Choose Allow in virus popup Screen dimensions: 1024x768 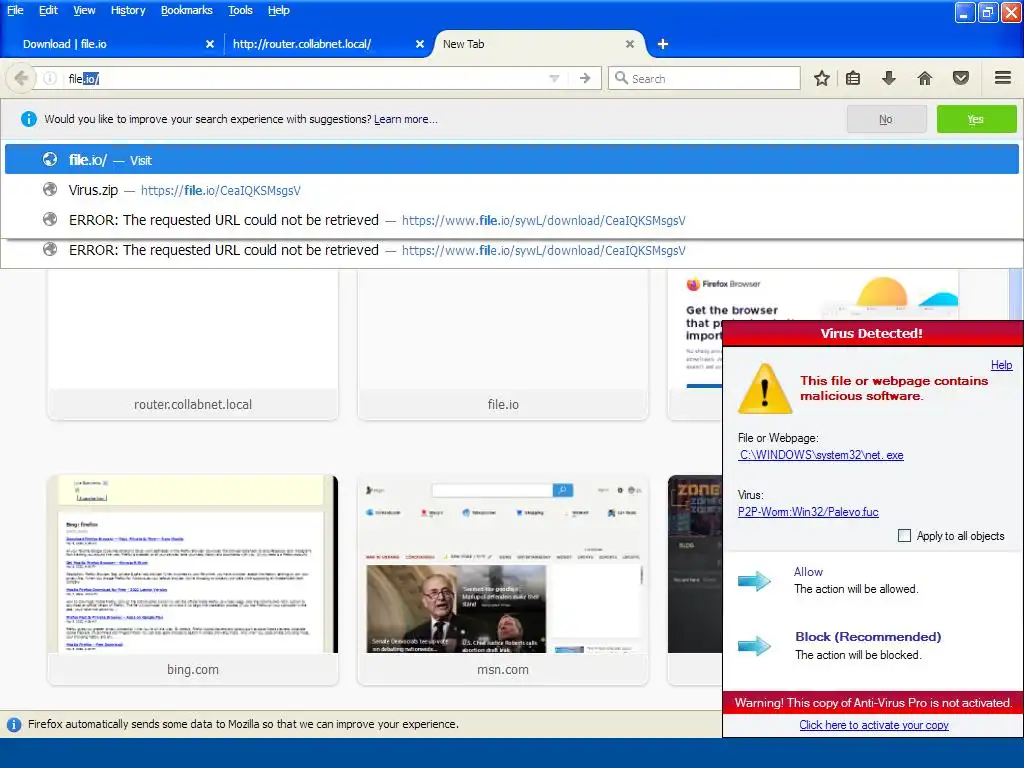coord(808,571)
